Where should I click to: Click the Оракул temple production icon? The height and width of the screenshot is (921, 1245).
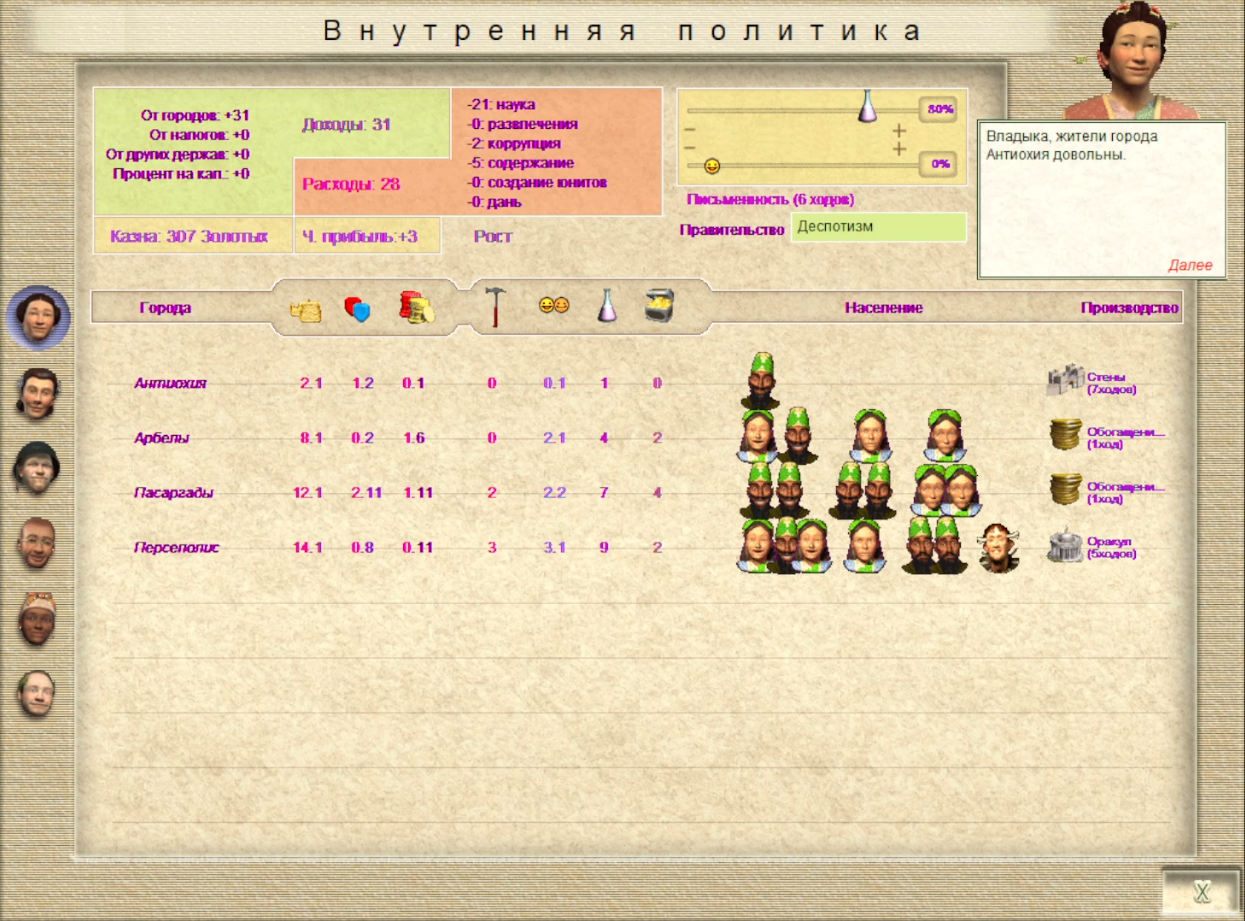click(1066, 545)
